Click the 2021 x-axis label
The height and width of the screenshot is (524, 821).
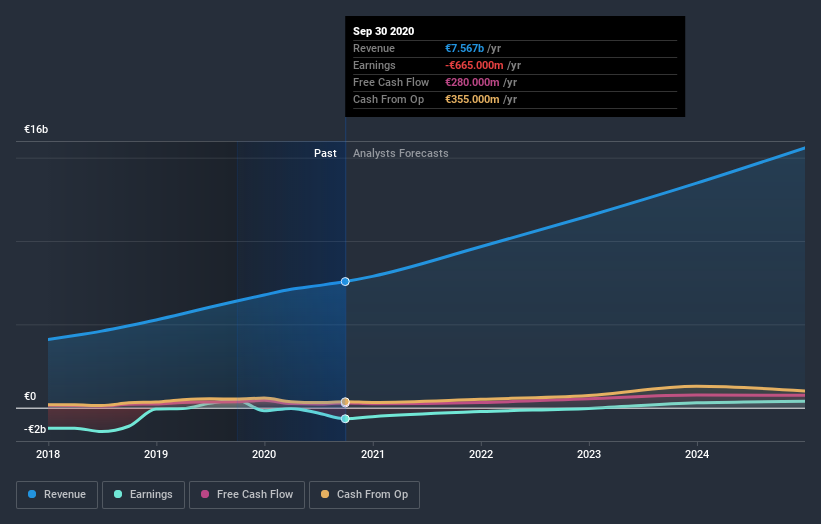point(372,454)
